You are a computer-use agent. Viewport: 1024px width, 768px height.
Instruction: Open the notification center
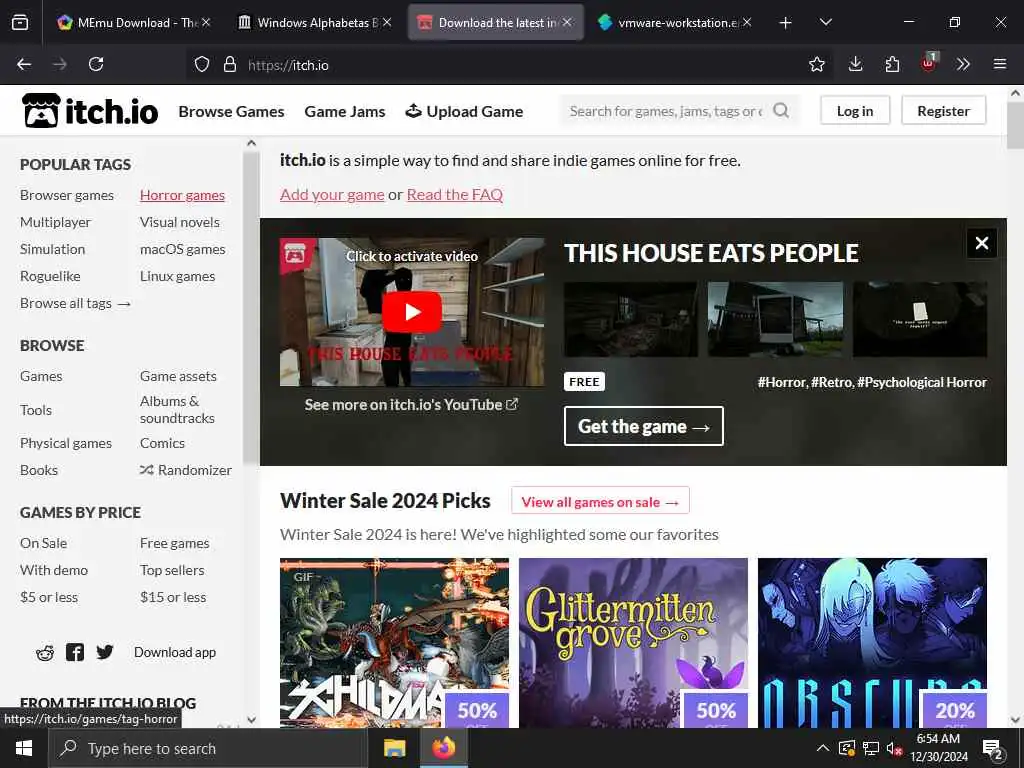point(993,748)
